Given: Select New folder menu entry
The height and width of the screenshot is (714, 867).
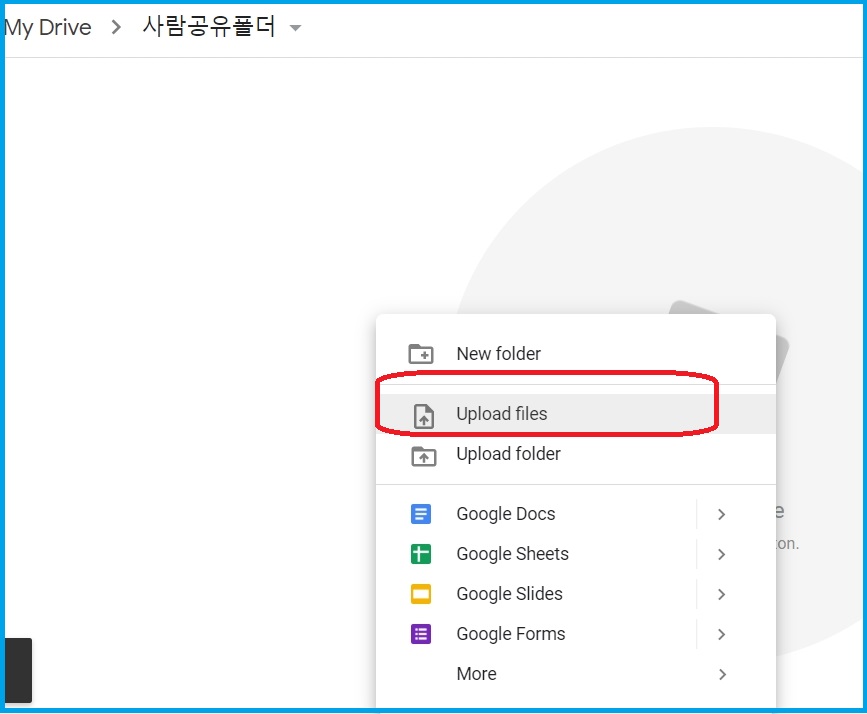Looking at the screenshot, I should point(576,353).
